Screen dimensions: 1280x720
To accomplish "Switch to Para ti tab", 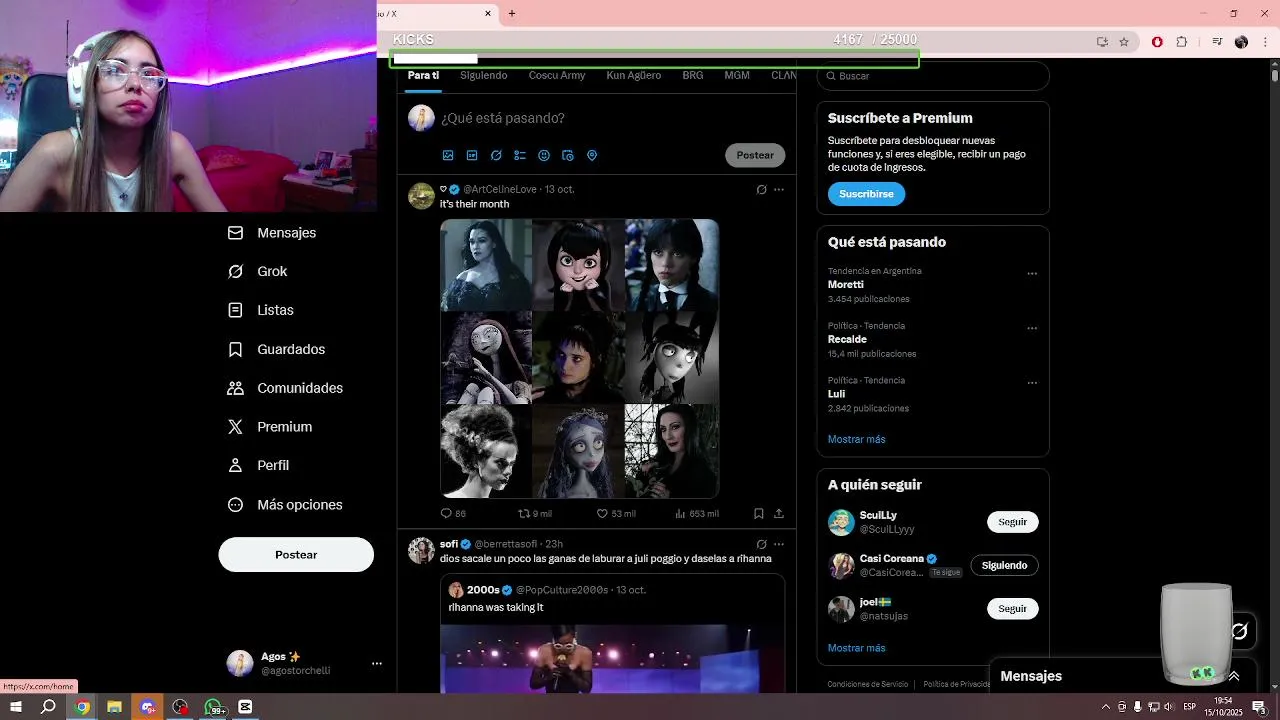I will coord(423,76).
